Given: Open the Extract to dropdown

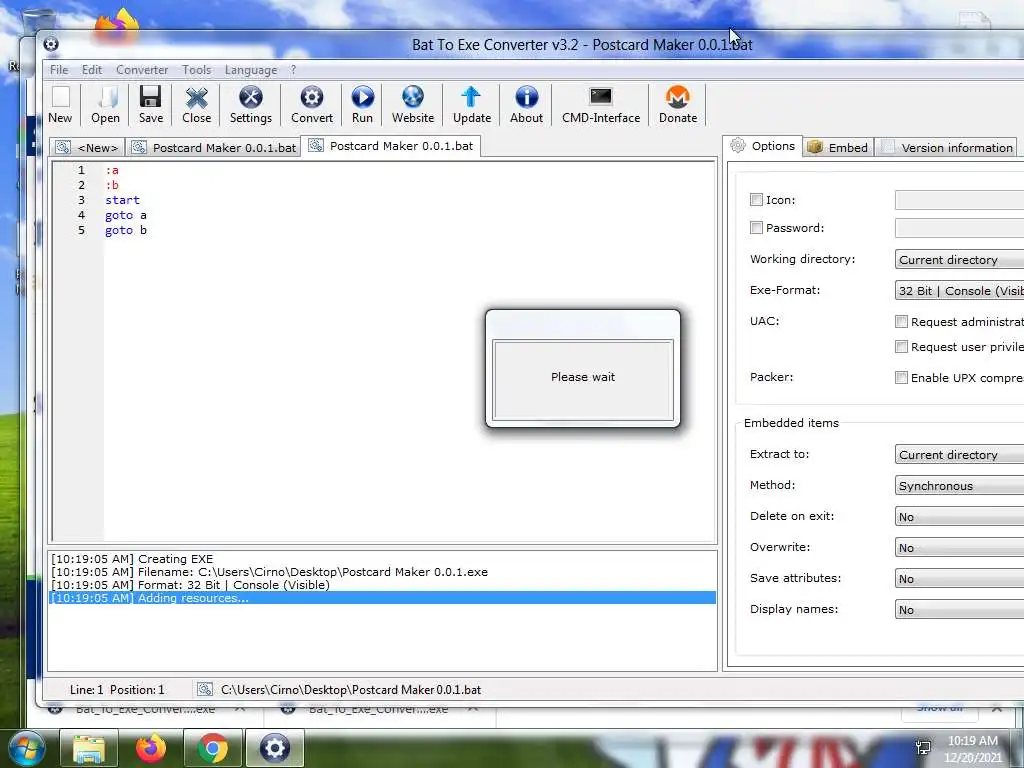Looking at the screenshot, I should (959, 455).
